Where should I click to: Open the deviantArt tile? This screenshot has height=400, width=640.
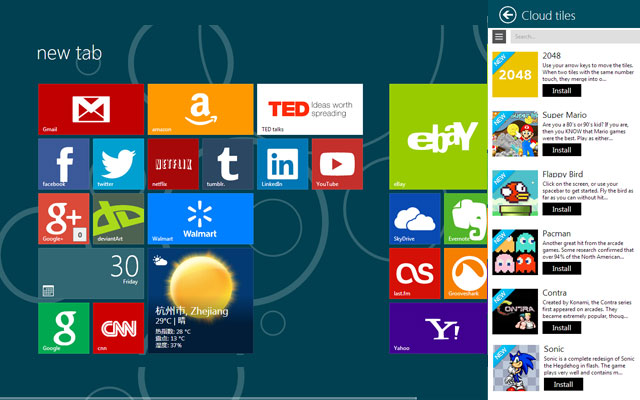[x=118, y=219]
